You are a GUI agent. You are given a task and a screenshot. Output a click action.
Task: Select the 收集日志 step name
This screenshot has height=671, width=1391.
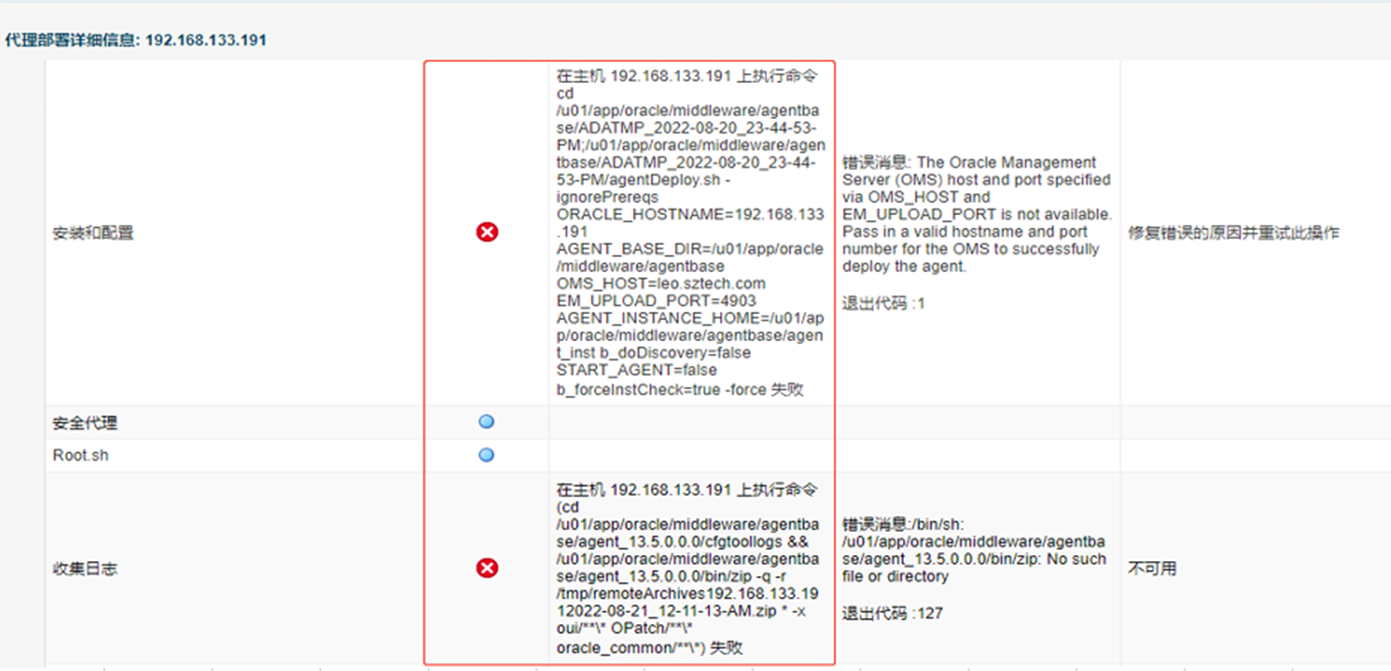coord(85,568)
